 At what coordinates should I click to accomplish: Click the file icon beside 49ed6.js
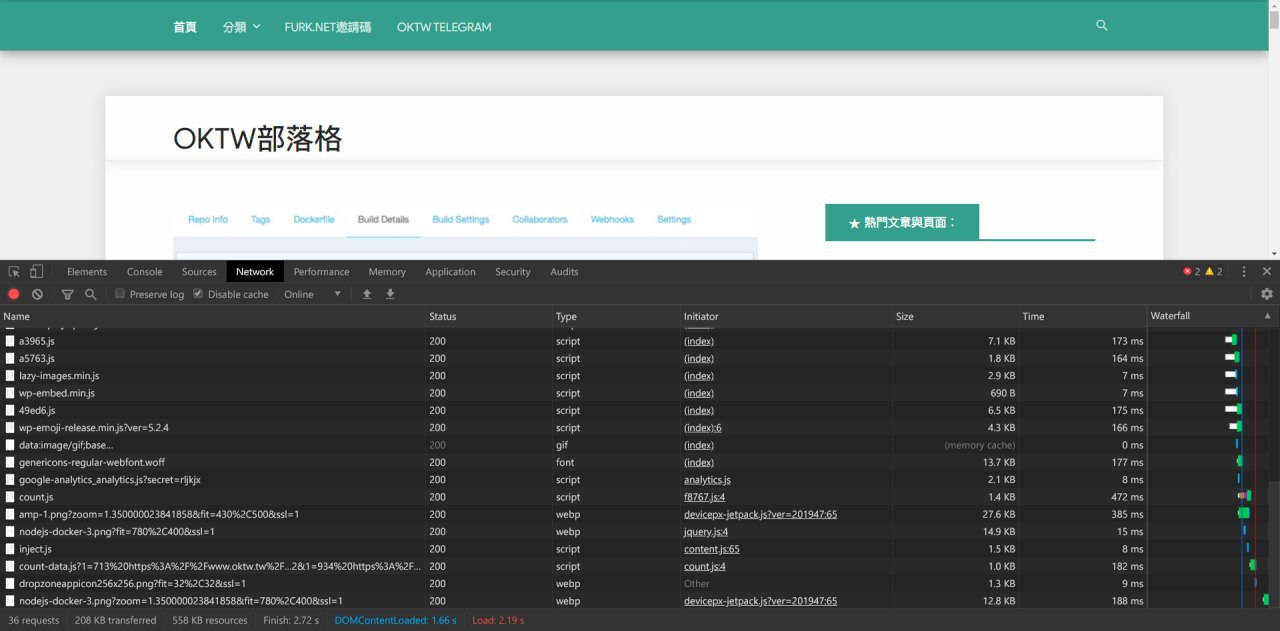point(10,410)
